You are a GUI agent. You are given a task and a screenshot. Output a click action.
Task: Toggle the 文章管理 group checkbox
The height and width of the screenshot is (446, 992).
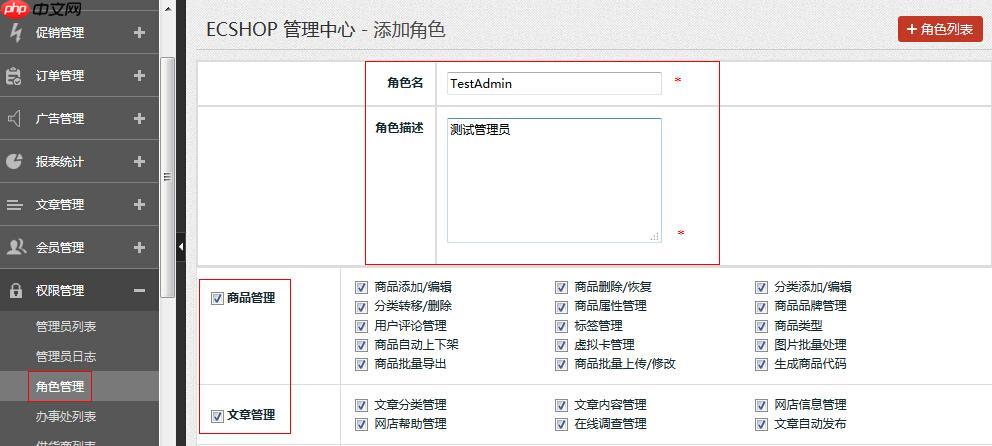217,416
